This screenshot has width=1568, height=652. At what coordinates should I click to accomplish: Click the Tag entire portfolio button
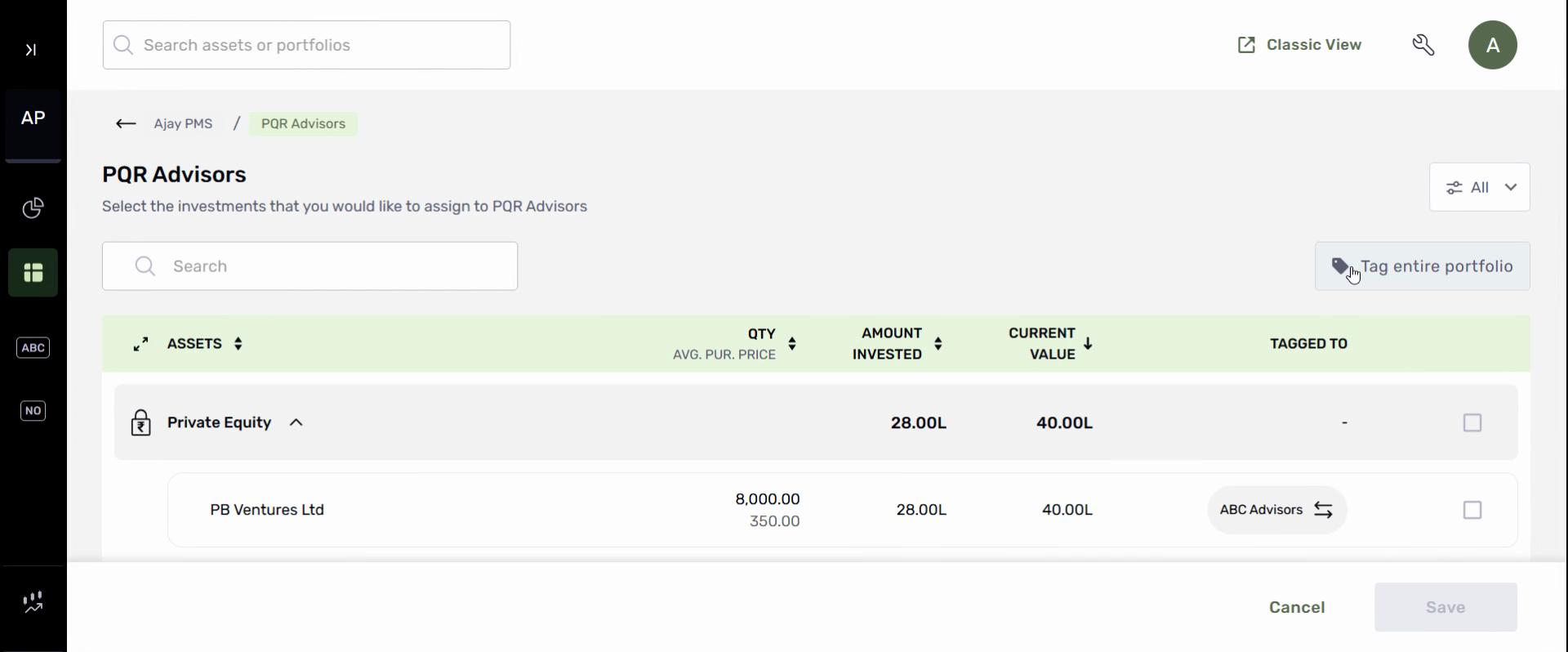point(1422,266)
